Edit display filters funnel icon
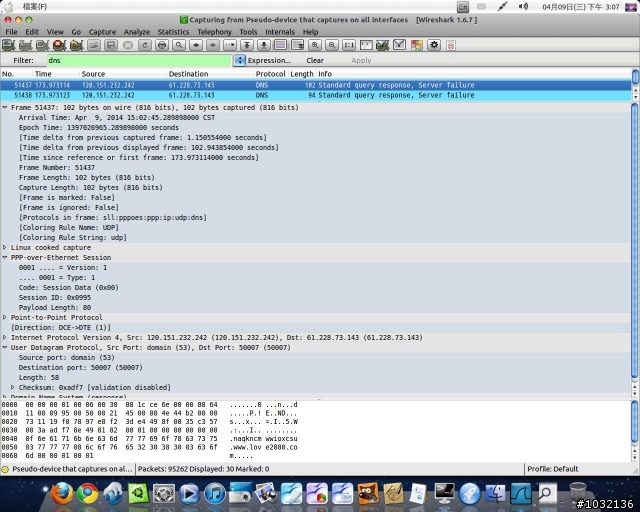This screenshot has height=512, width=640. 400,45
